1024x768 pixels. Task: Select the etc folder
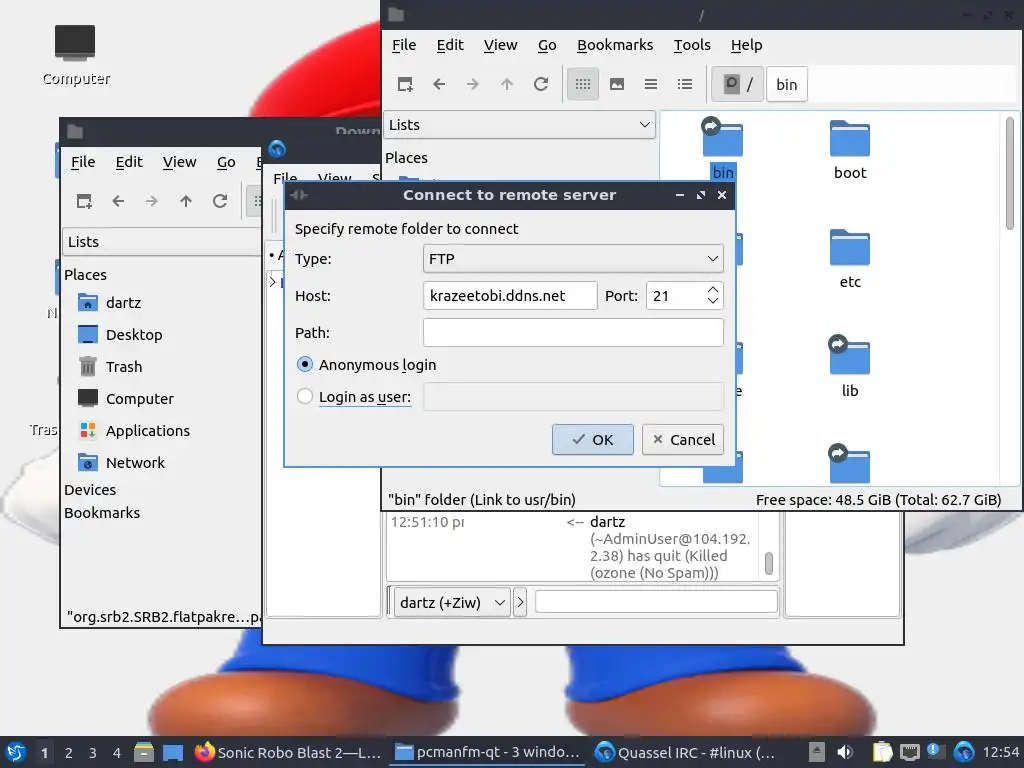pyautogui.click(x=850, y=259)
